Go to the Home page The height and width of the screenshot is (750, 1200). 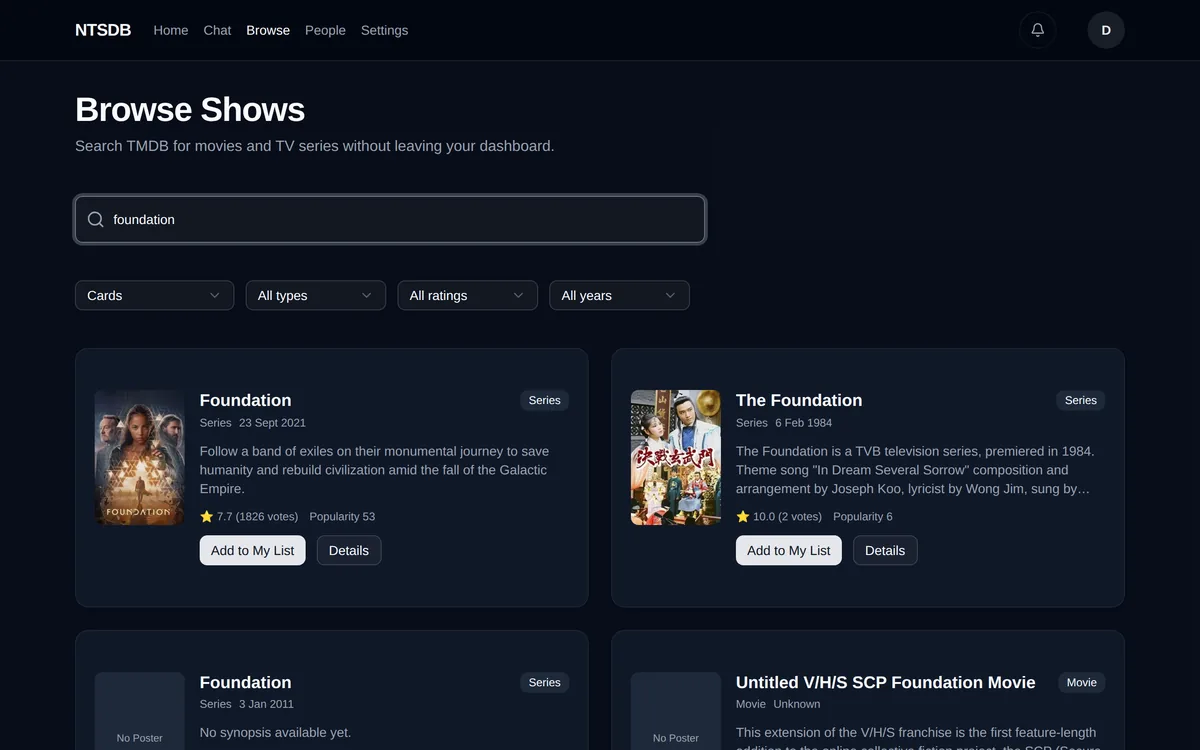(x=171, y=30)
